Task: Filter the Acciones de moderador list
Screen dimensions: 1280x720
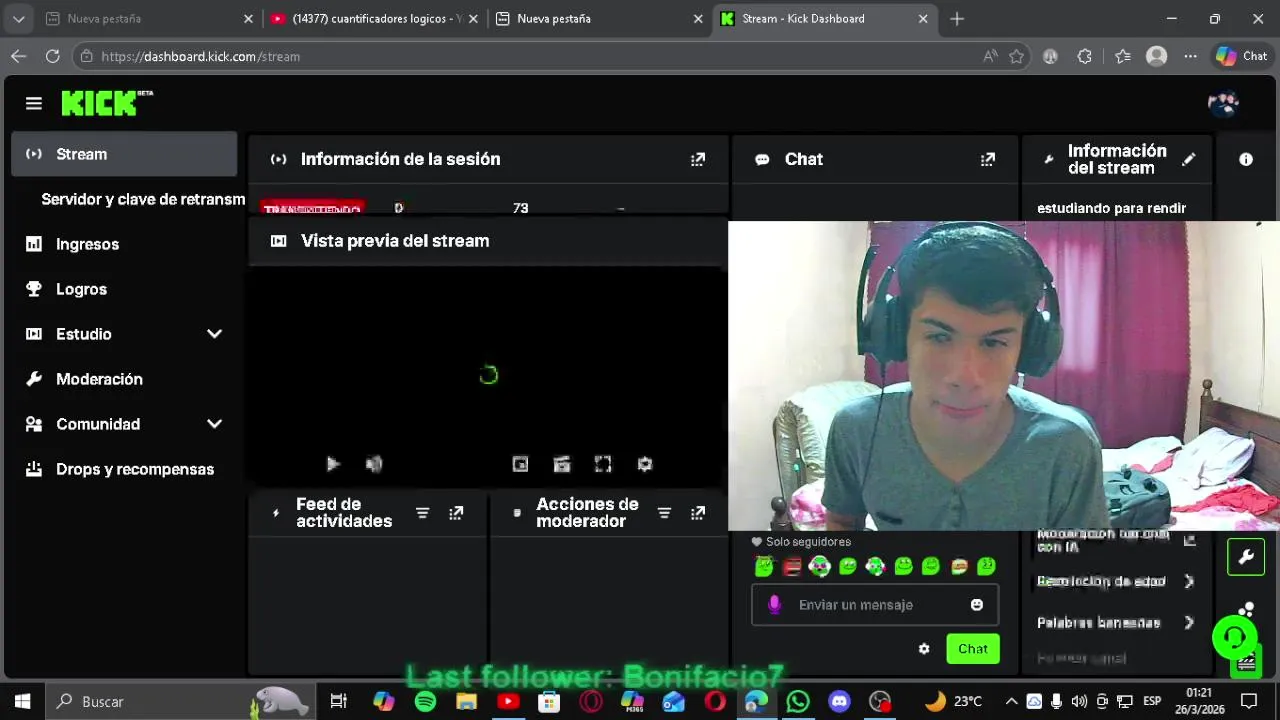Action: tap(664, 513)
